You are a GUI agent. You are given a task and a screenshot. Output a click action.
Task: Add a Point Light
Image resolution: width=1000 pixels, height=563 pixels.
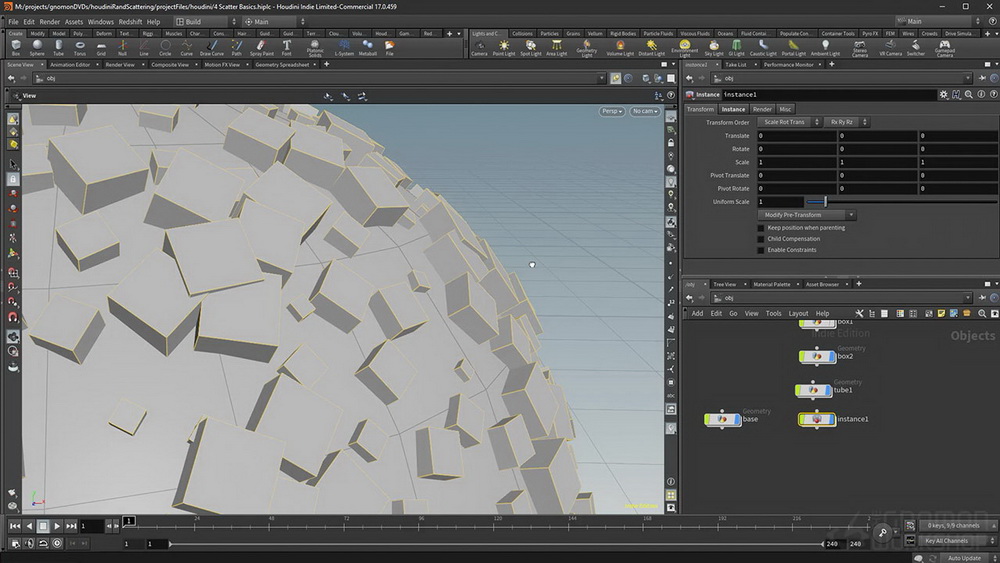[x=504, y=48]
